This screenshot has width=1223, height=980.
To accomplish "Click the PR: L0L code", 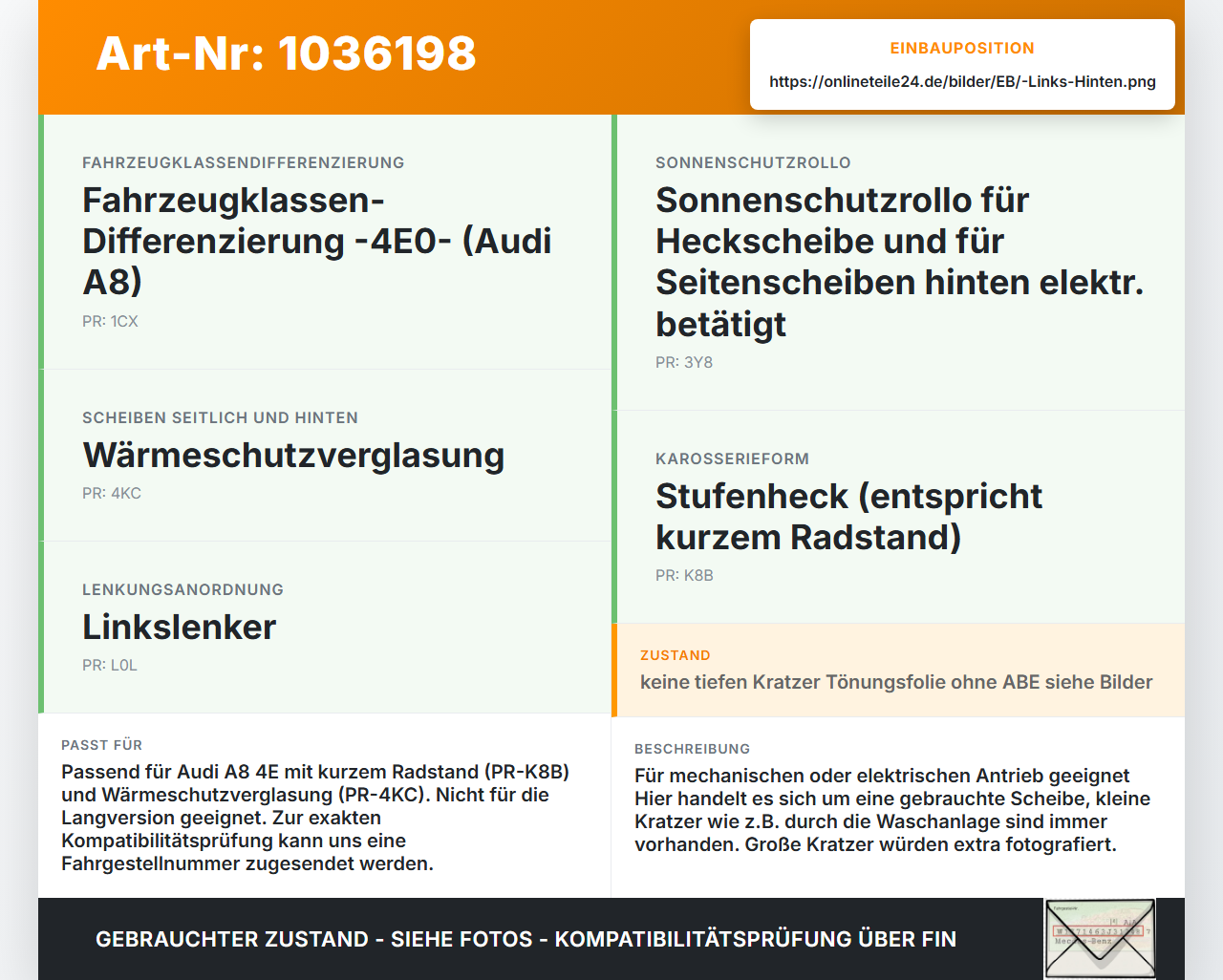I will click(110, 665).
